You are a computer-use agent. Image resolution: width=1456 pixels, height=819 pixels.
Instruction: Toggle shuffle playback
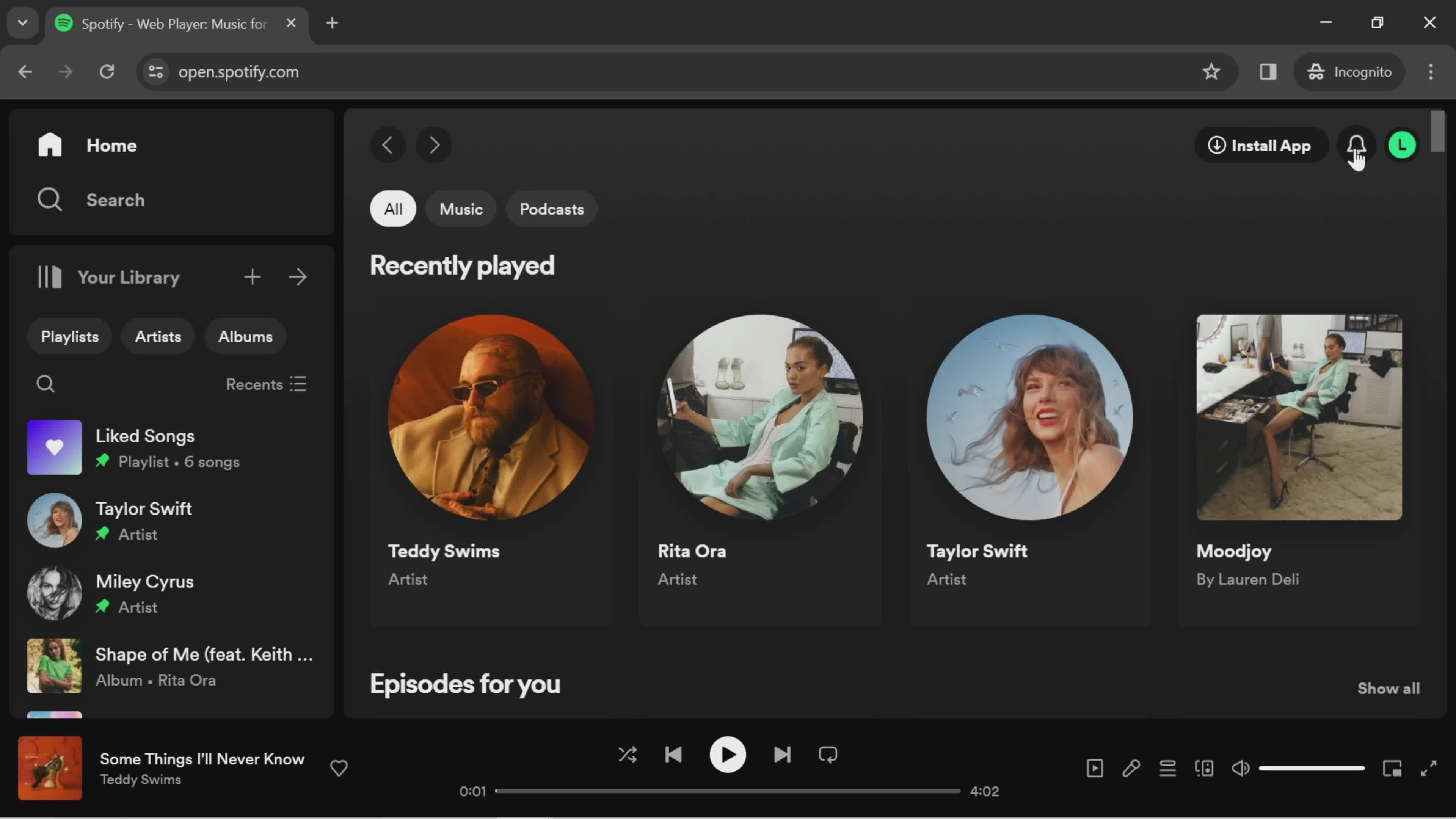pyautogui.click(x=628, y=755)
